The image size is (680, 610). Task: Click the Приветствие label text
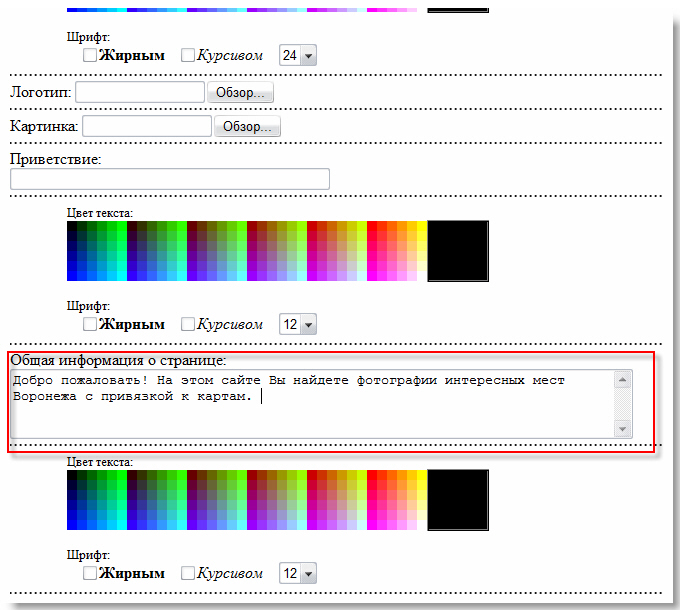56,160
